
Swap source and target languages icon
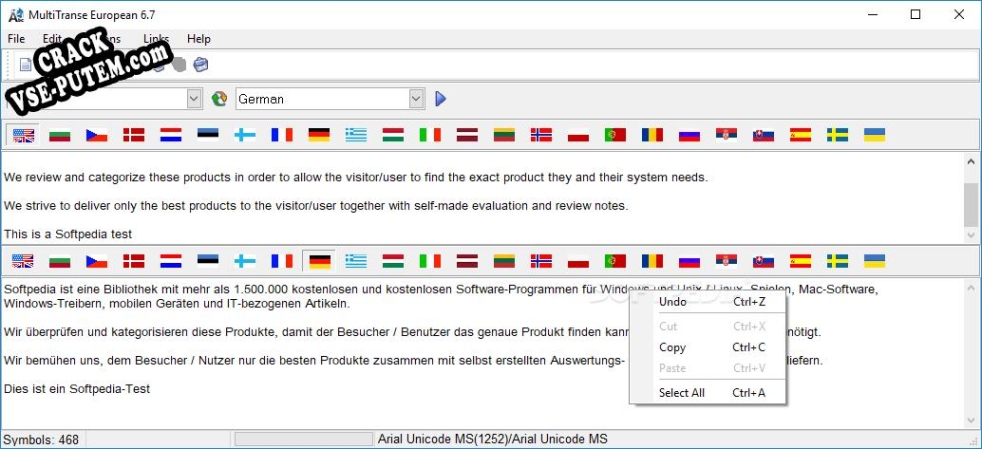[x=219, y=99]
